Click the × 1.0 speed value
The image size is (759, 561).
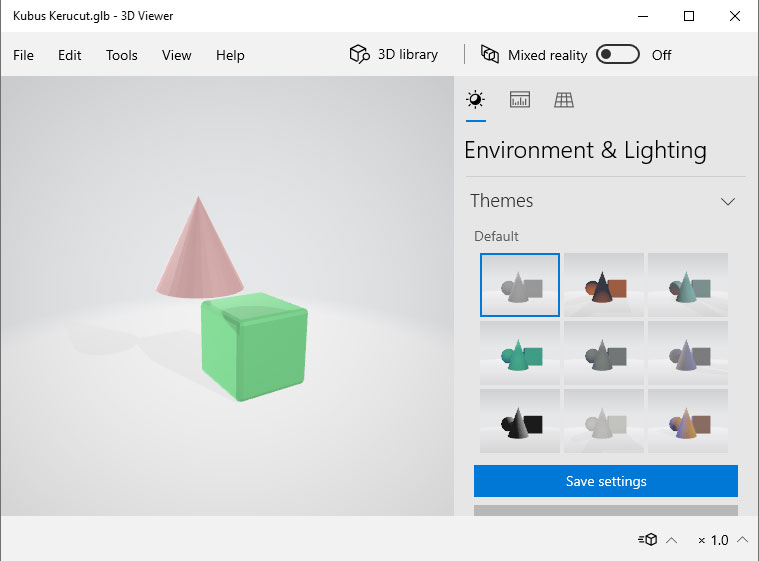point(713,540)
